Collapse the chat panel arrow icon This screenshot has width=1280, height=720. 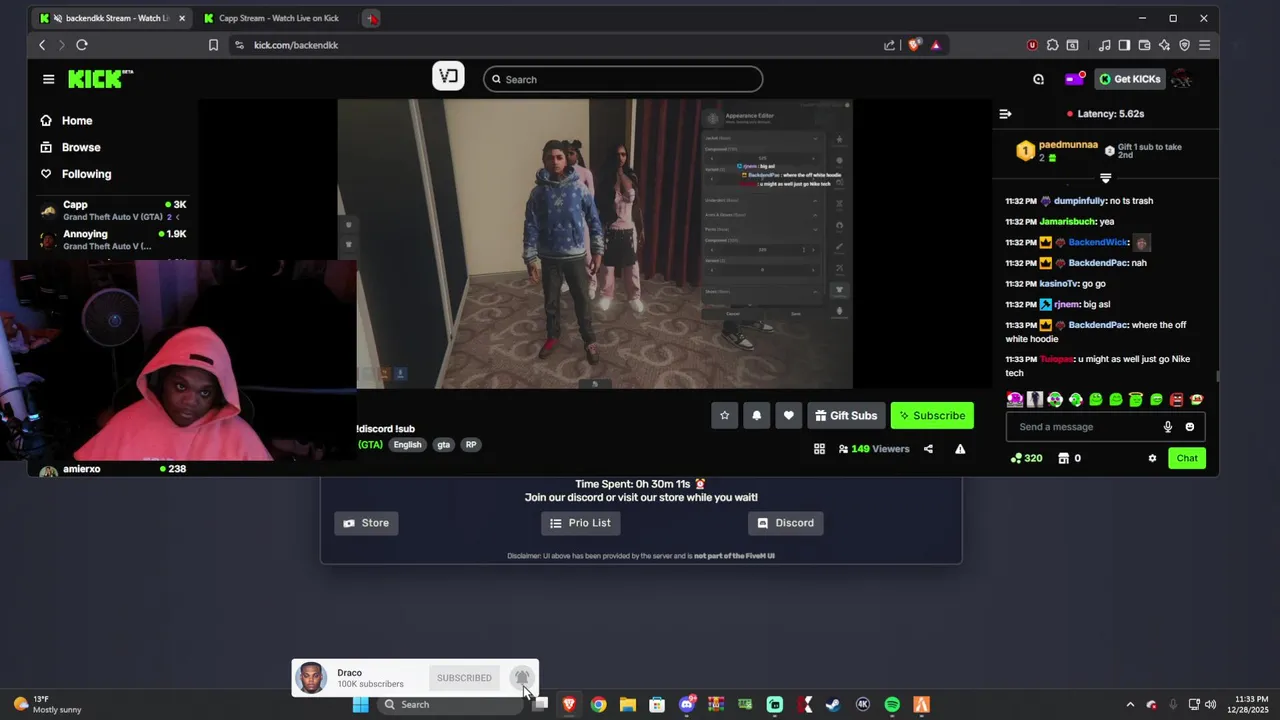(x=1005, y=114)
